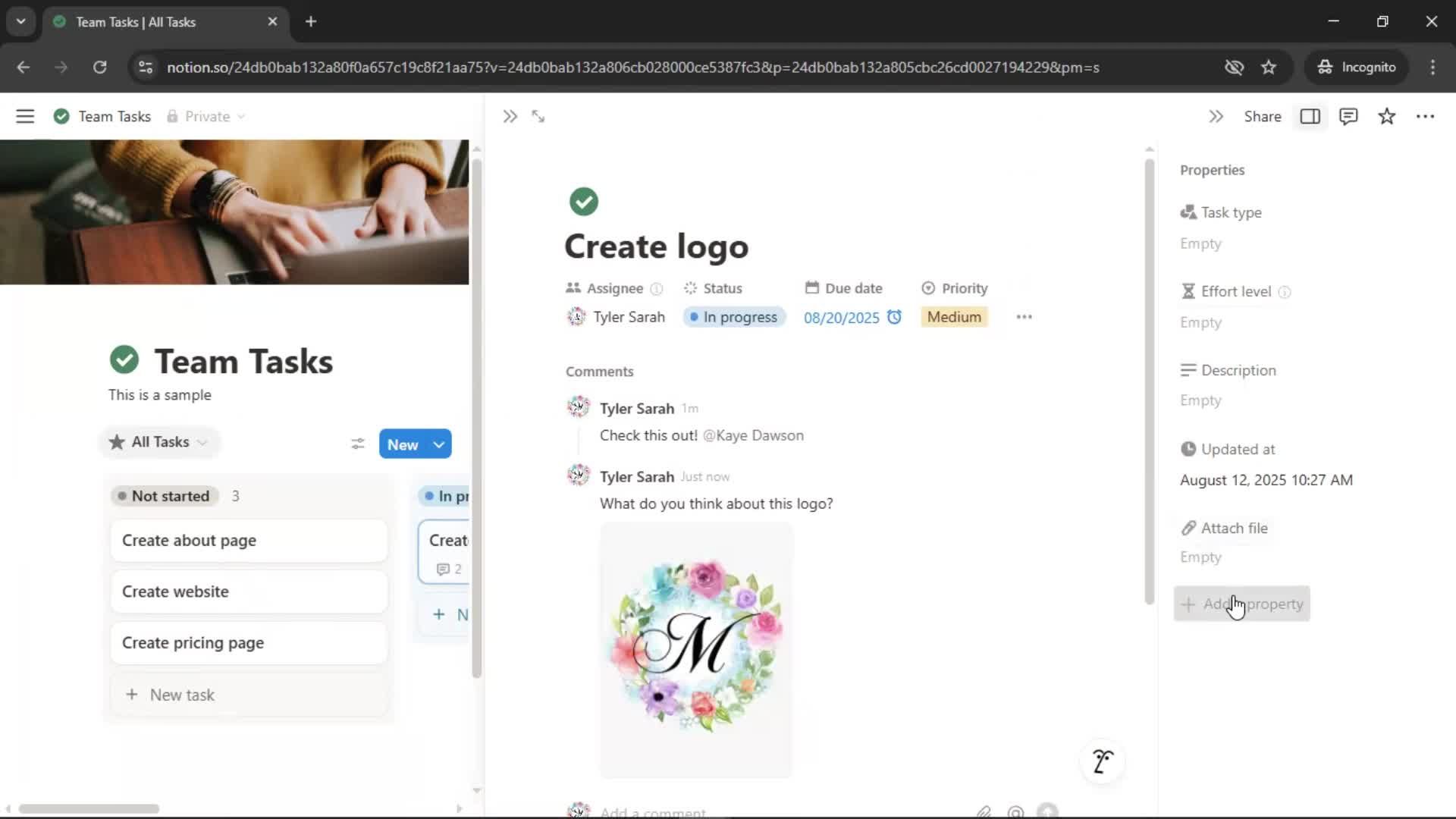Viewport: 1456px width, 819px height.
Task: Click the Share button
Action: click(x=1263, y=116)
